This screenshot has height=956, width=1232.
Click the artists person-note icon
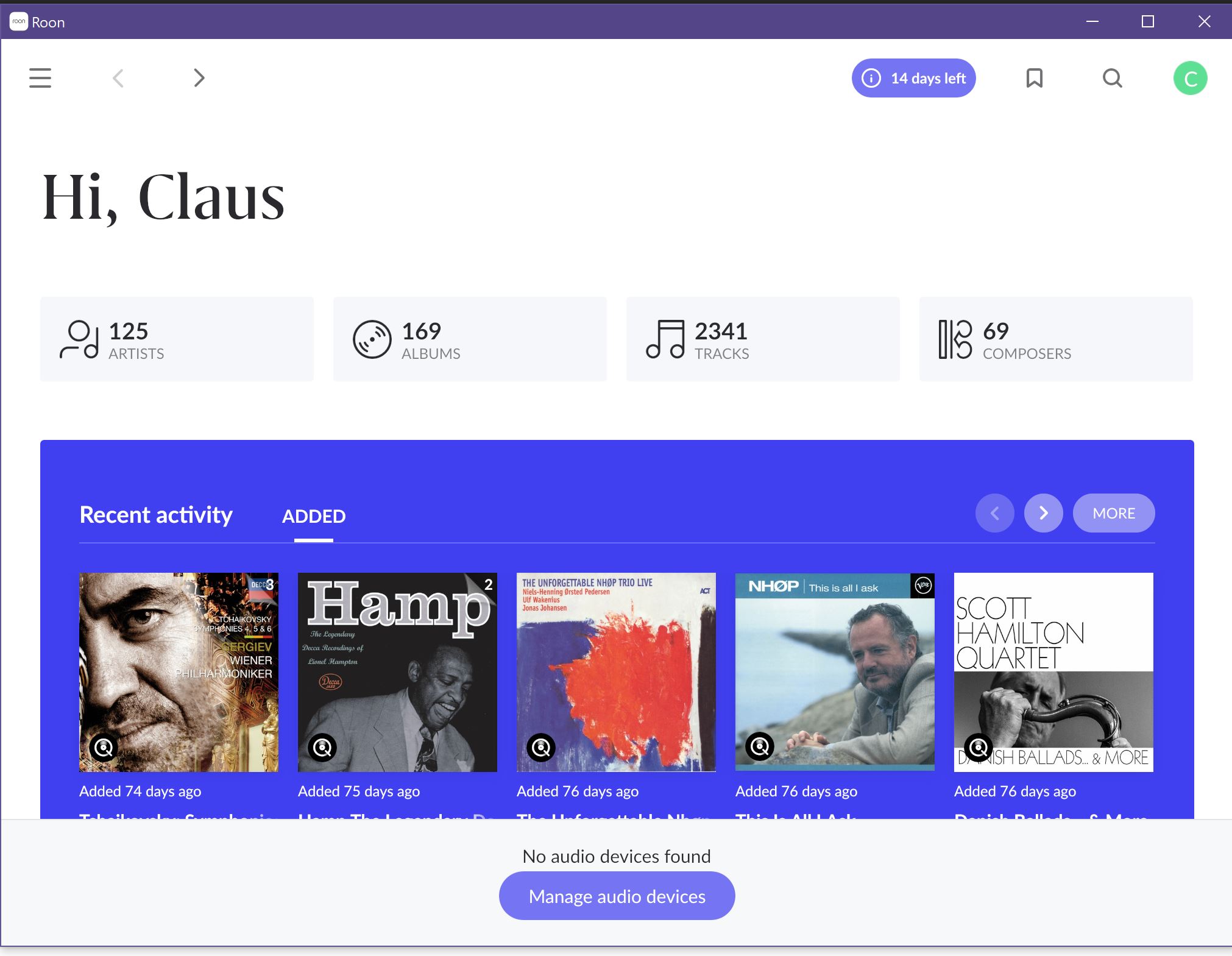point(79,339)
